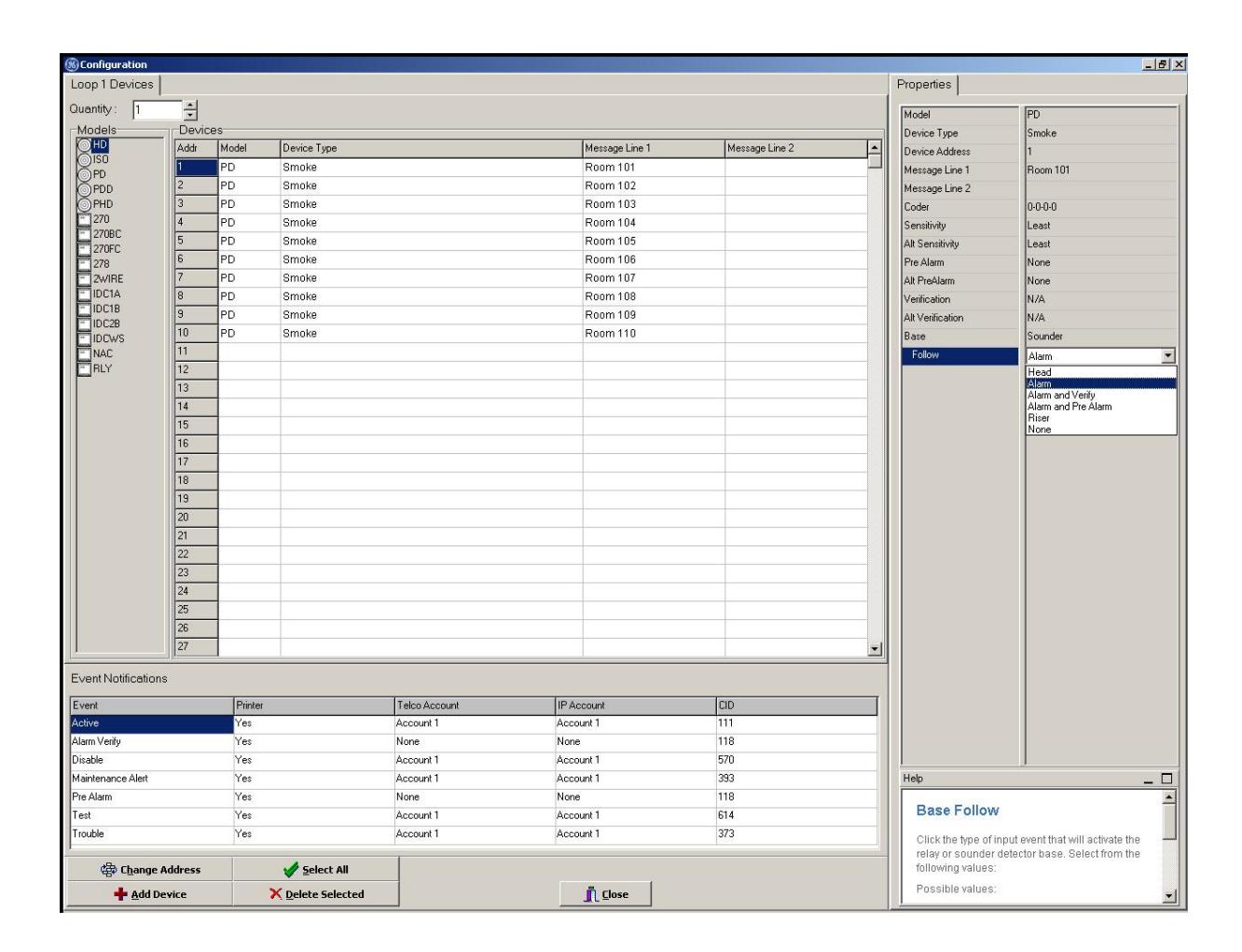This screenshot has width=1242, height=952.
Task: Select the IDC1B module icon
Action: tap(84, 309)
